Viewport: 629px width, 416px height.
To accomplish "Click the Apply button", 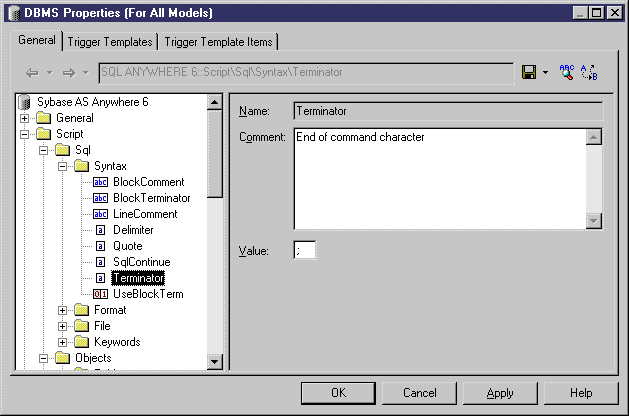I will (x=500, y=393).
